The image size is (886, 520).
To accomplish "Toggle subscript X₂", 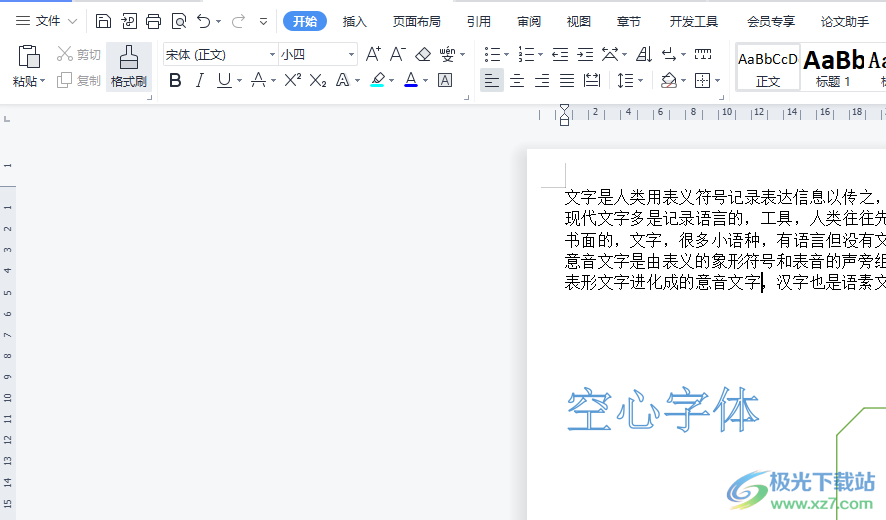I will point(318,81).
